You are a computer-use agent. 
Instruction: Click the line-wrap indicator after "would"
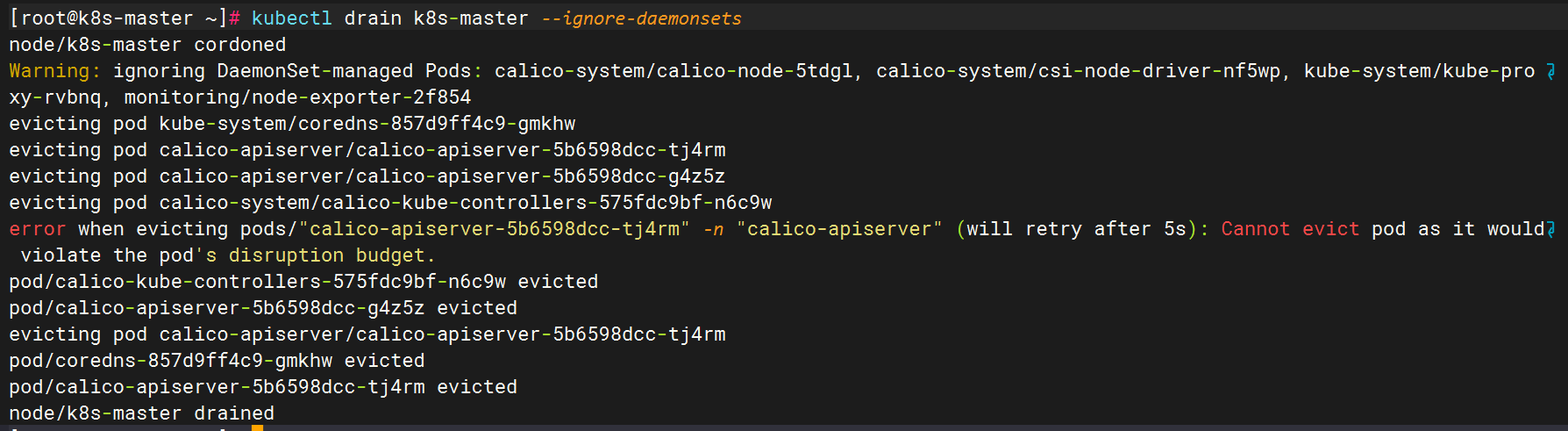[x=1550, y=229]
